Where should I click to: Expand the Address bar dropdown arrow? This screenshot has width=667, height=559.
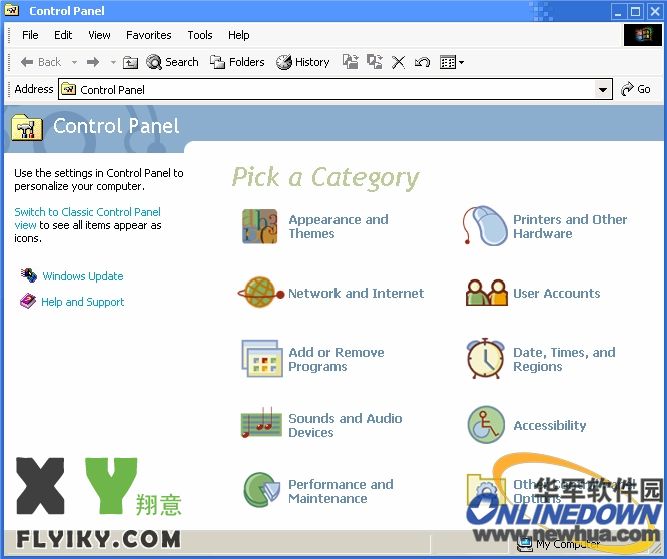602,89
